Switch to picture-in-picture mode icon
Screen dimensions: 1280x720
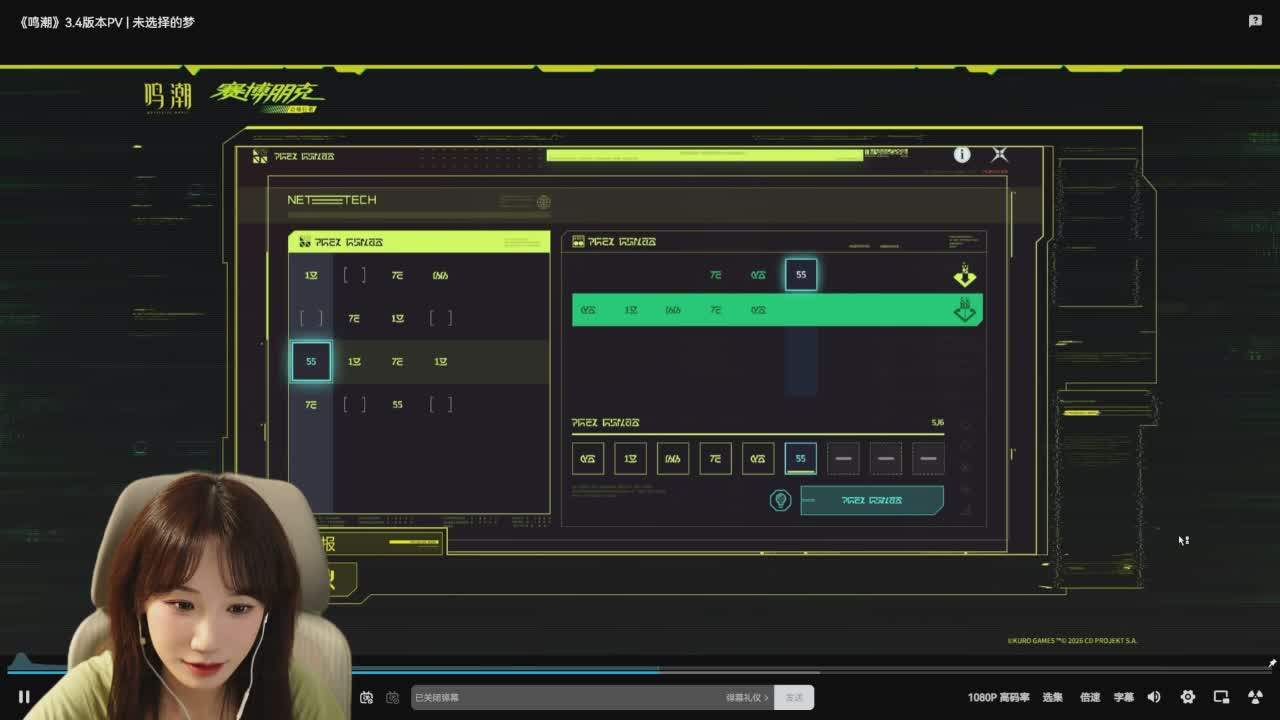pos(1221,697)
